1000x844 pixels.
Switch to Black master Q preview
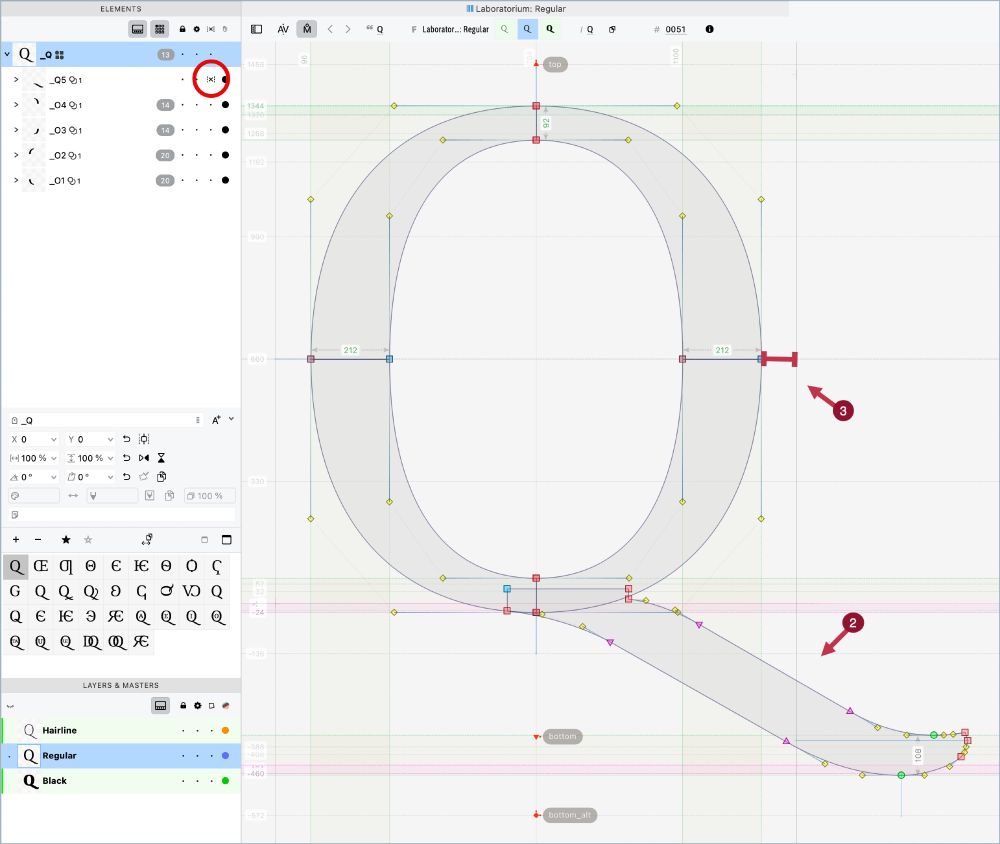[x=550, y=29]
